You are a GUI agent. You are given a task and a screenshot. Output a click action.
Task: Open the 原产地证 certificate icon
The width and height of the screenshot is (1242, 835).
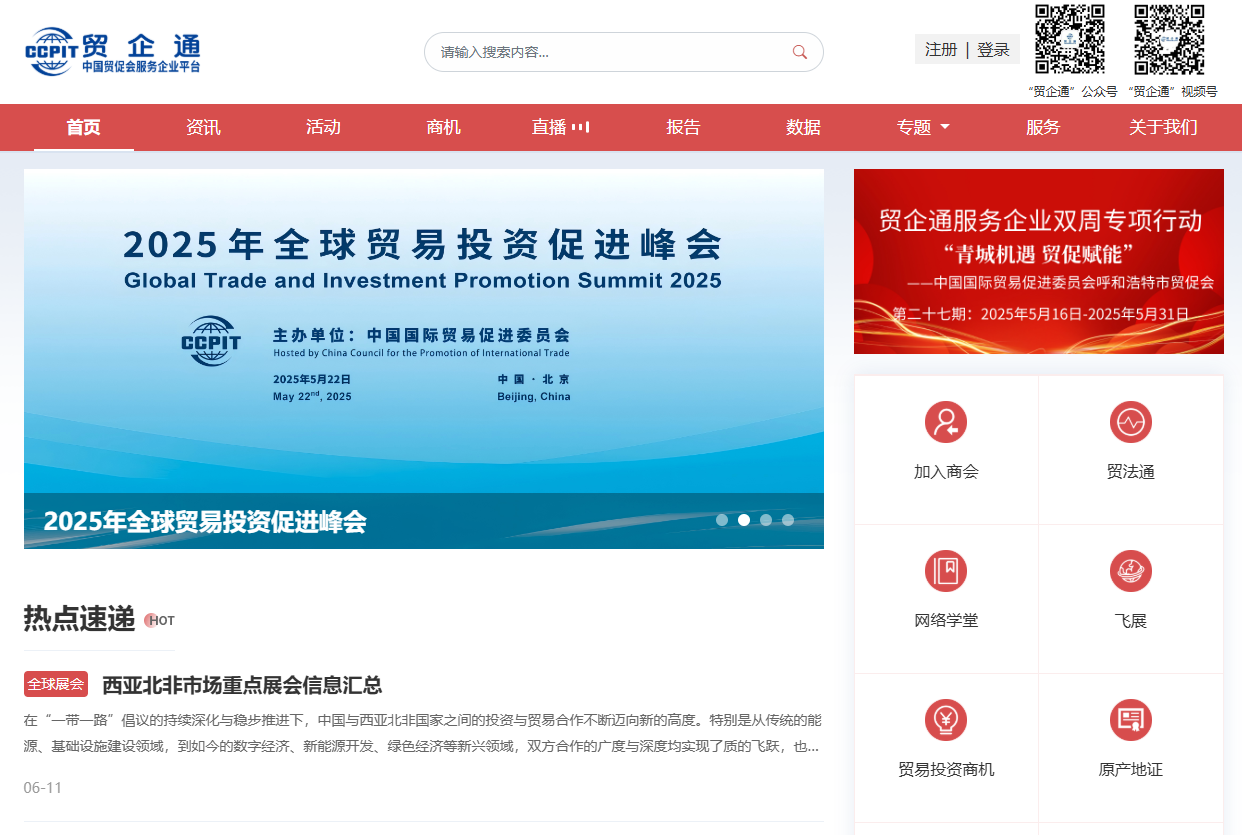(x=1131, y=720)
